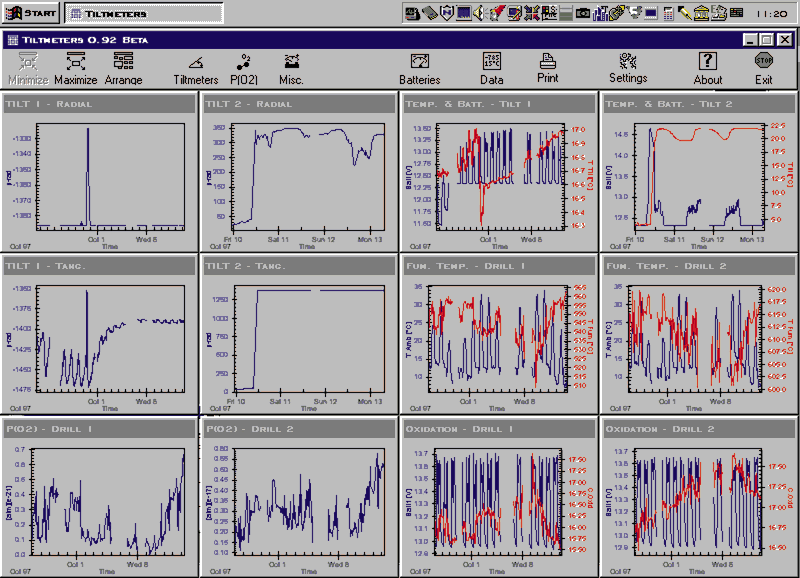Open the Tiltmeters view from toolbar
The width and height of the screenshot is (800, 578).
tap(196, 68)
